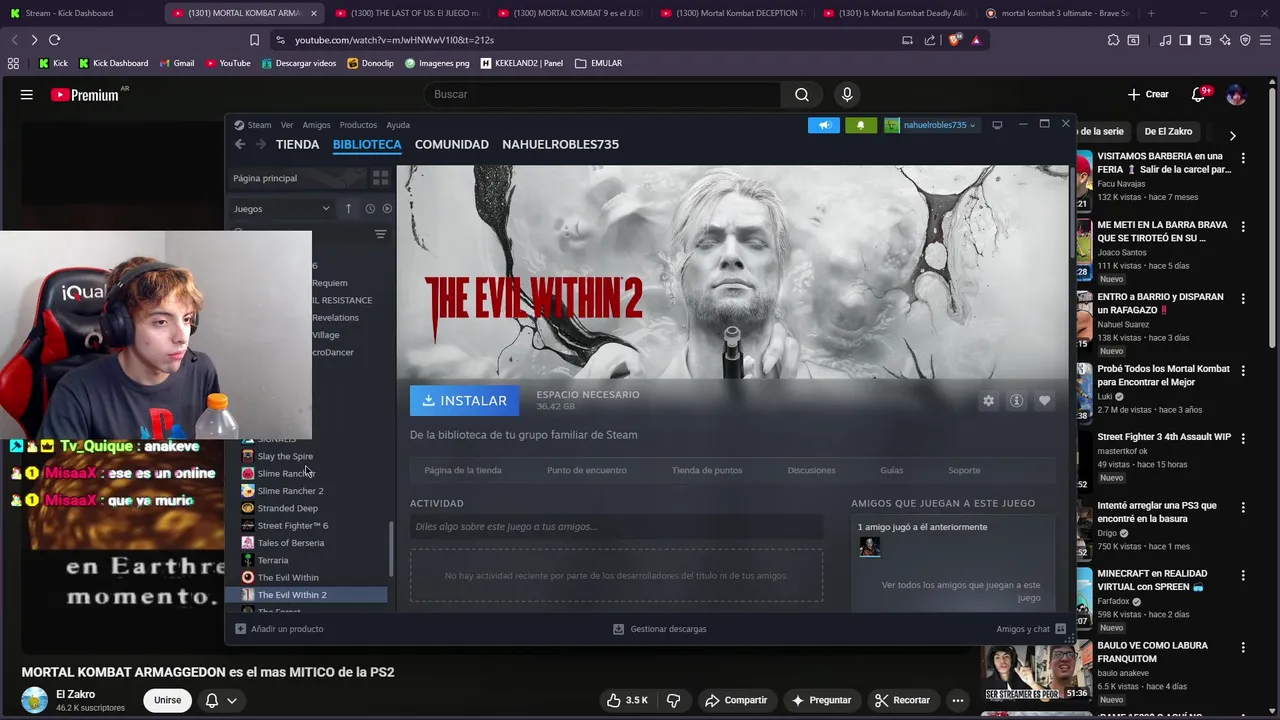Screen dimensions: 1280x720
Task: Click the Steam activity text field
Action: [616, 527]
